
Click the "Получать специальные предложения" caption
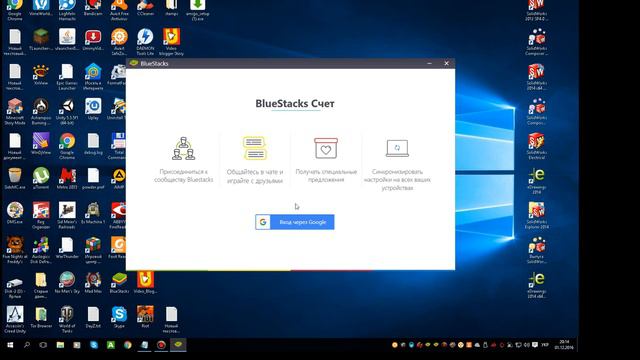tap(326, 176)
